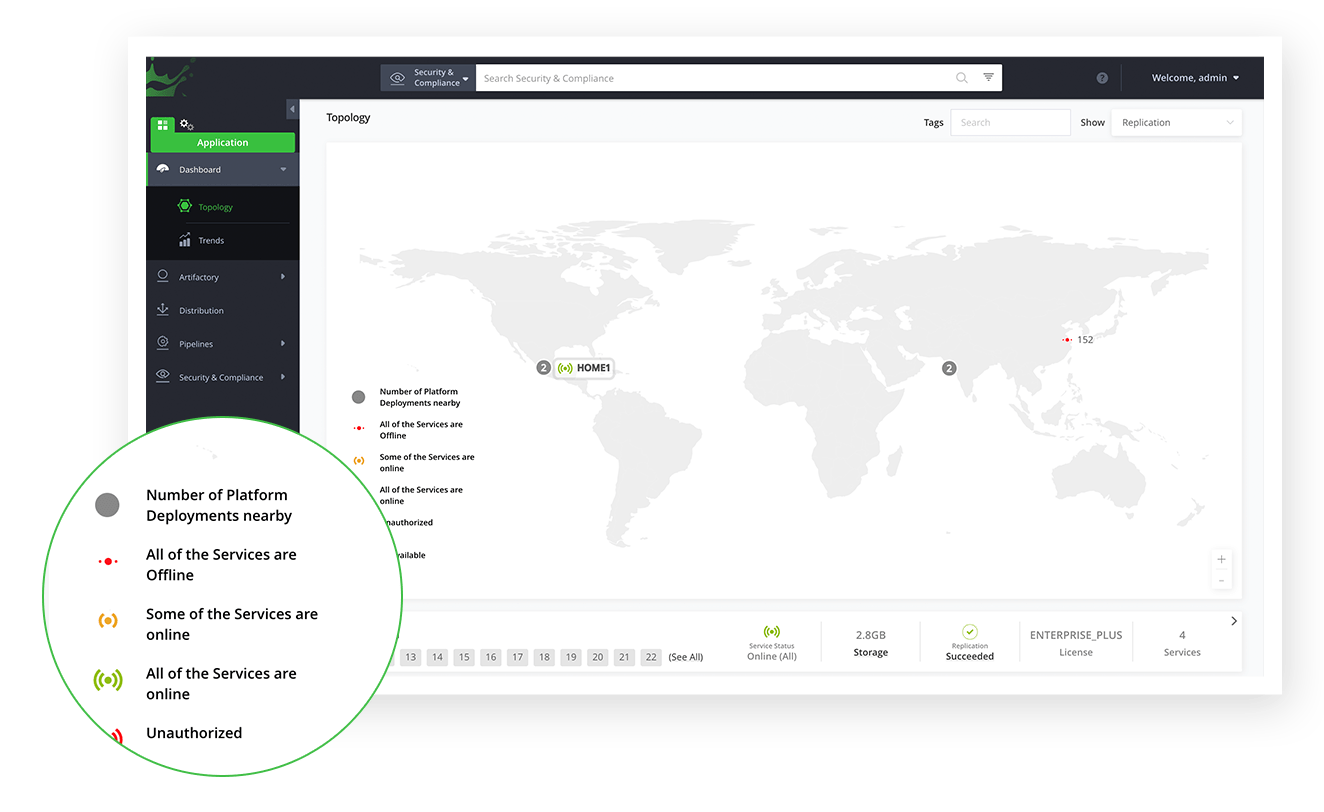Select tag number 14
The width and height of the screenshot is (1324, 812).
click(437, 657)
